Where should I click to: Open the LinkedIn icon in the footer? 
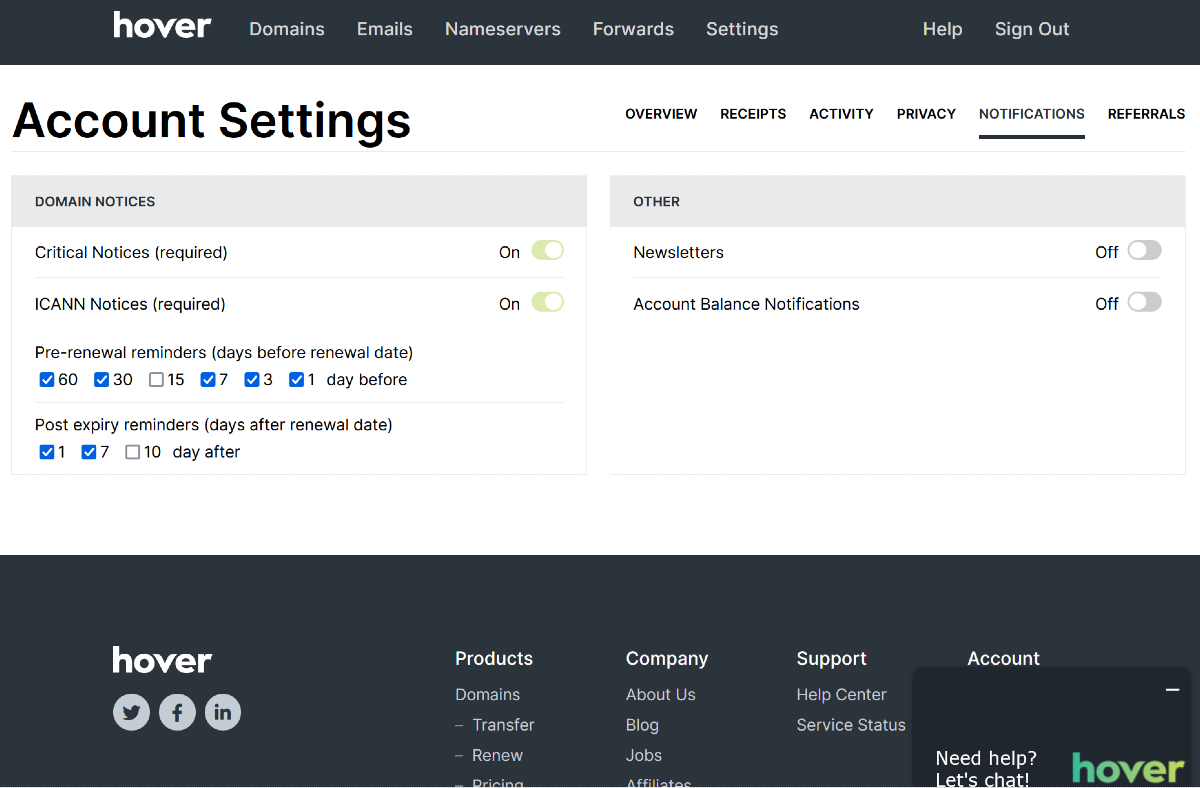pyautogui.click(x=223, y=712)
